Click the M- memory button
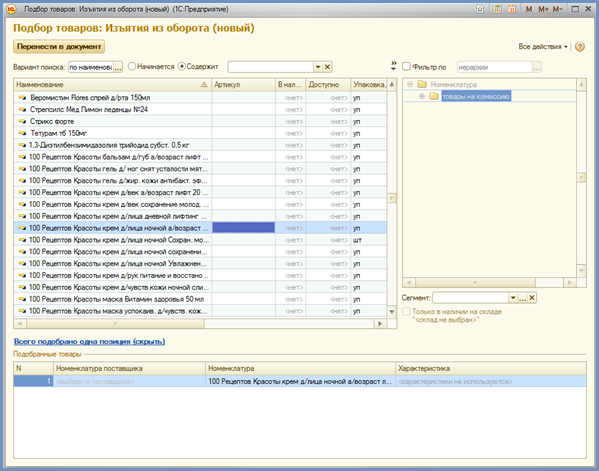 coord(557,9)
